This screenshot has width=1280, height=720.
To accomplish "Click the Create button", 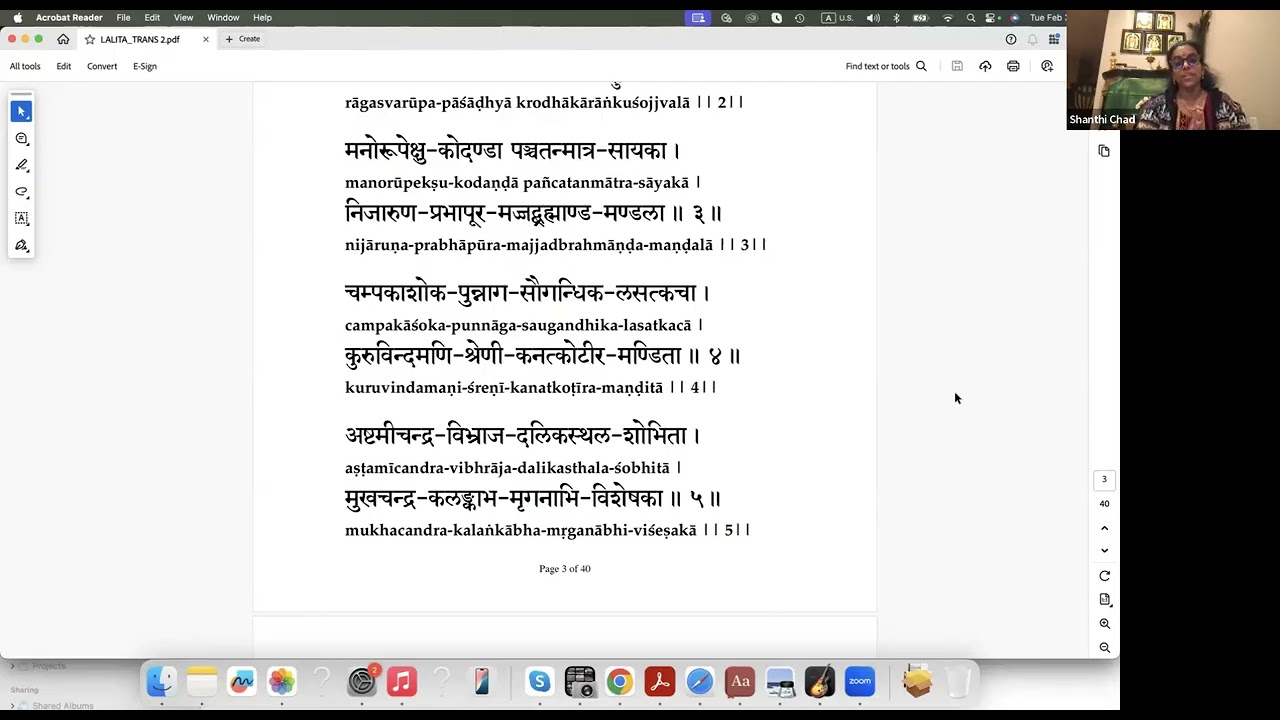I will point(243,39).
